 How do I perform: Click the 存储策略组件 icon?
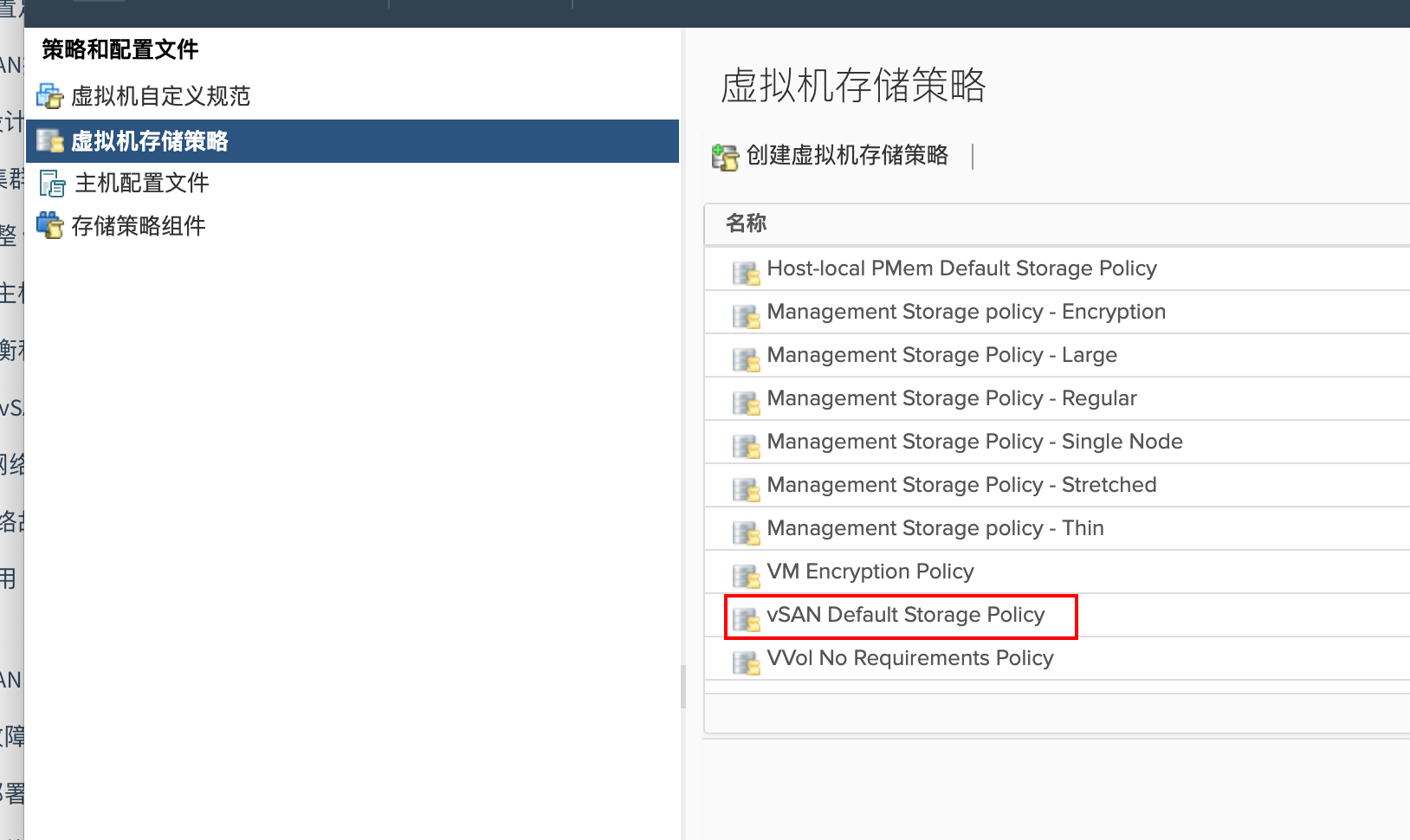click(x=50, y=225)
